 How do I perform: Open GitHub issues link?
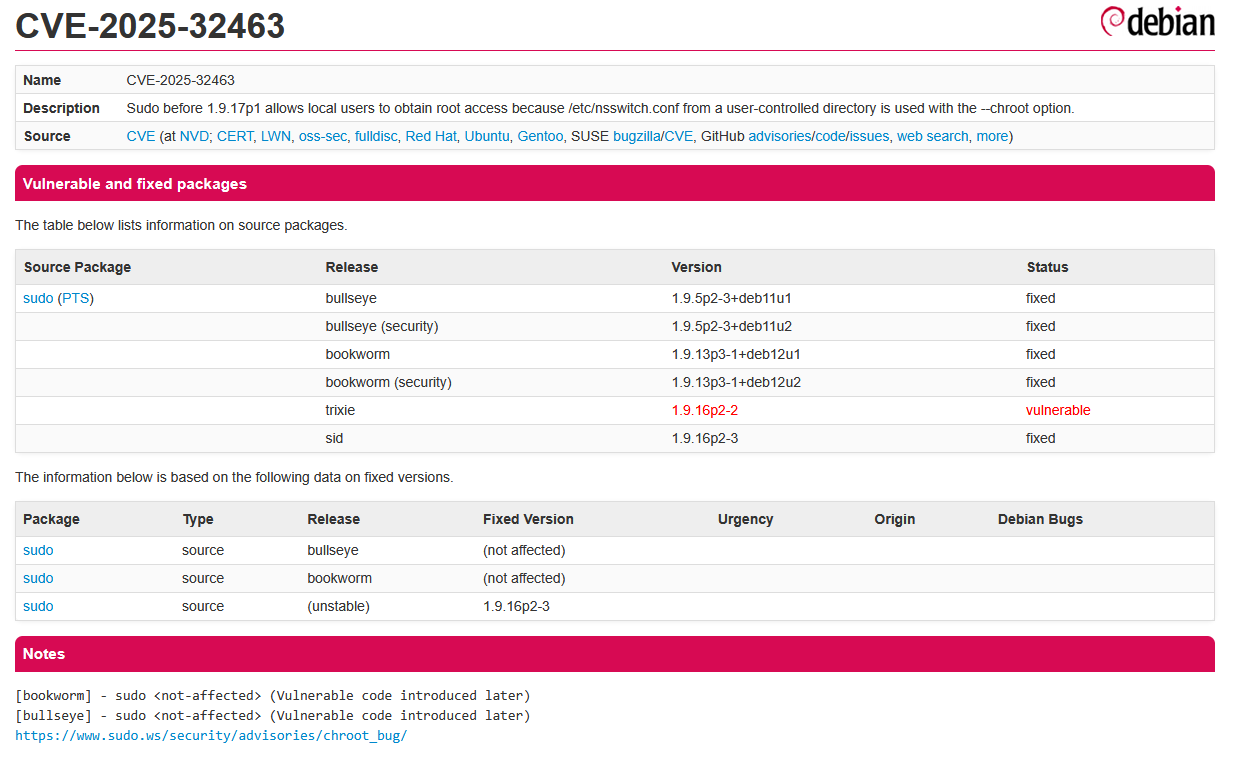tap(869, 136)
